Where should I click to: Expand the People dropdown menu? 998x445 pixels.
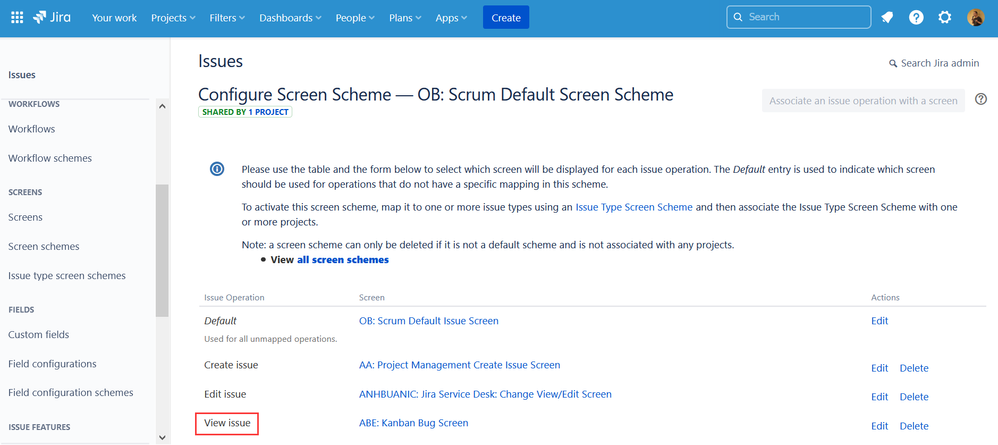(355, 18)
